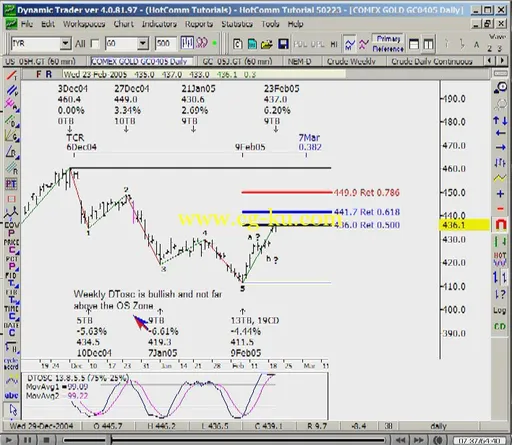Open the 60 period dropdown
512x445 pixels.
coord(143,43)
